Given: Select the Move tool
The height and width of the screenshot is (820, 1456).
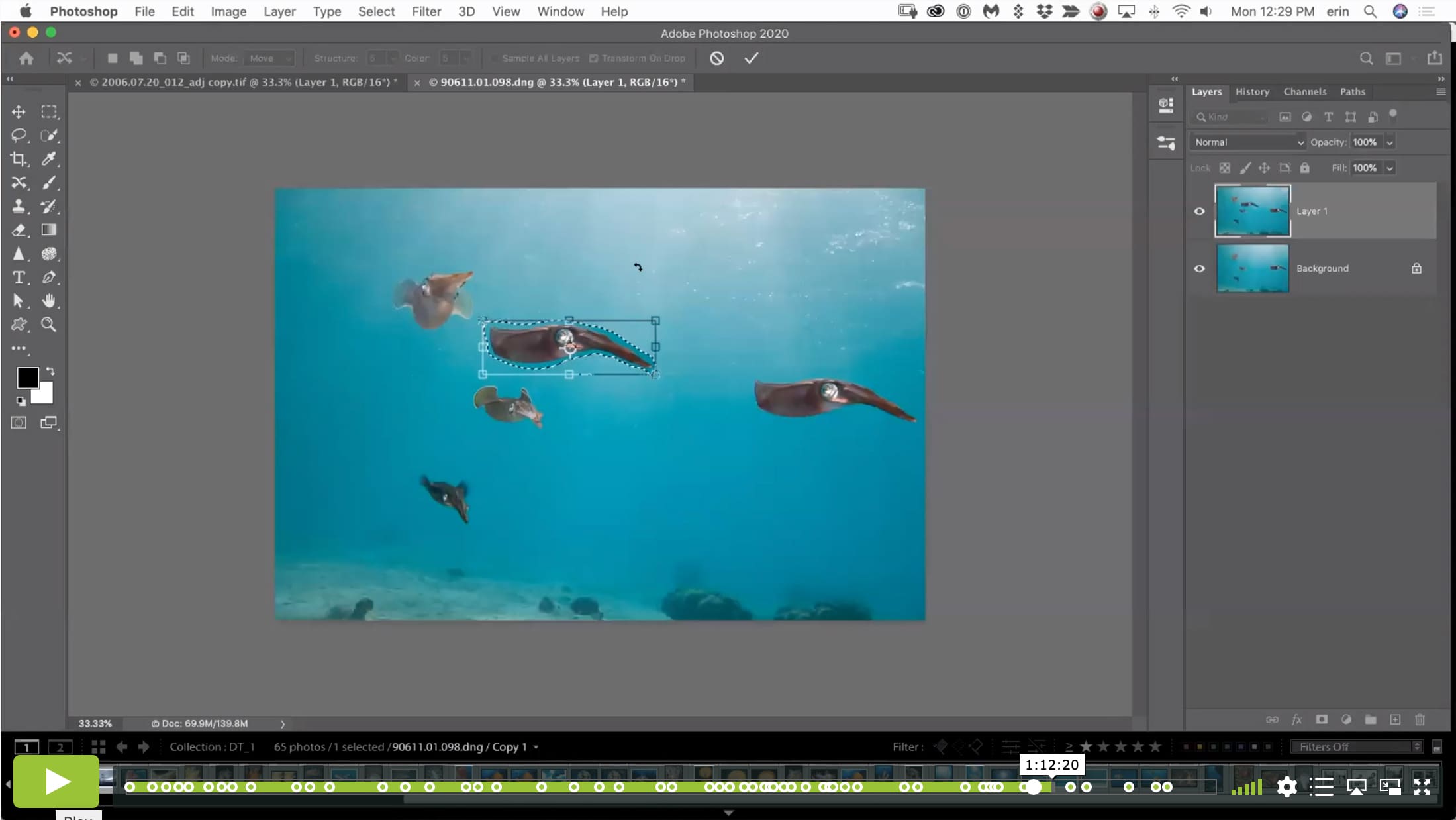Looking at the screenshot, I should 19,112.
